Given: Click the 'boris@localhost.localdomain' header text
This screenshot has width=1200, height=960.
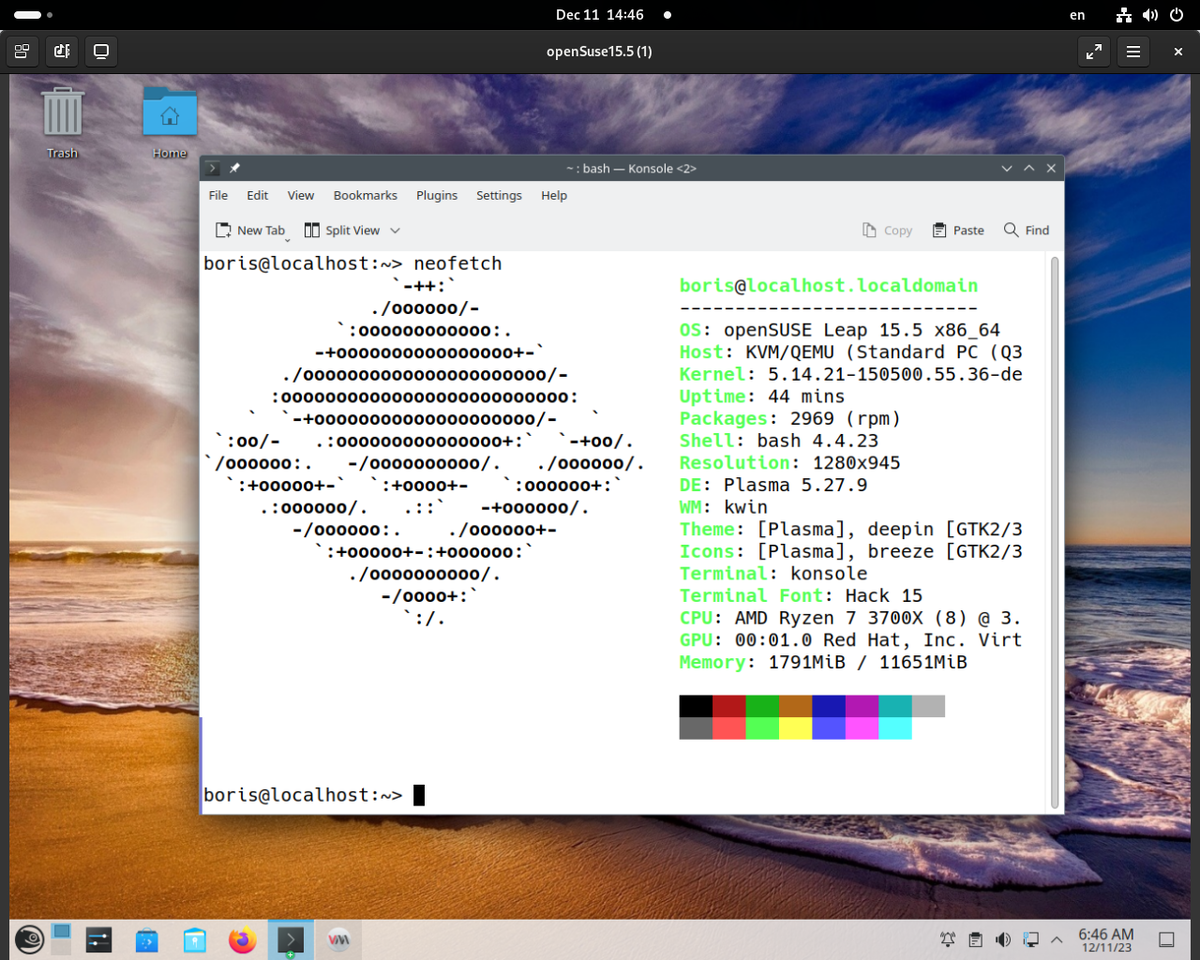Looking at the screenshot, I should (829, 286).
